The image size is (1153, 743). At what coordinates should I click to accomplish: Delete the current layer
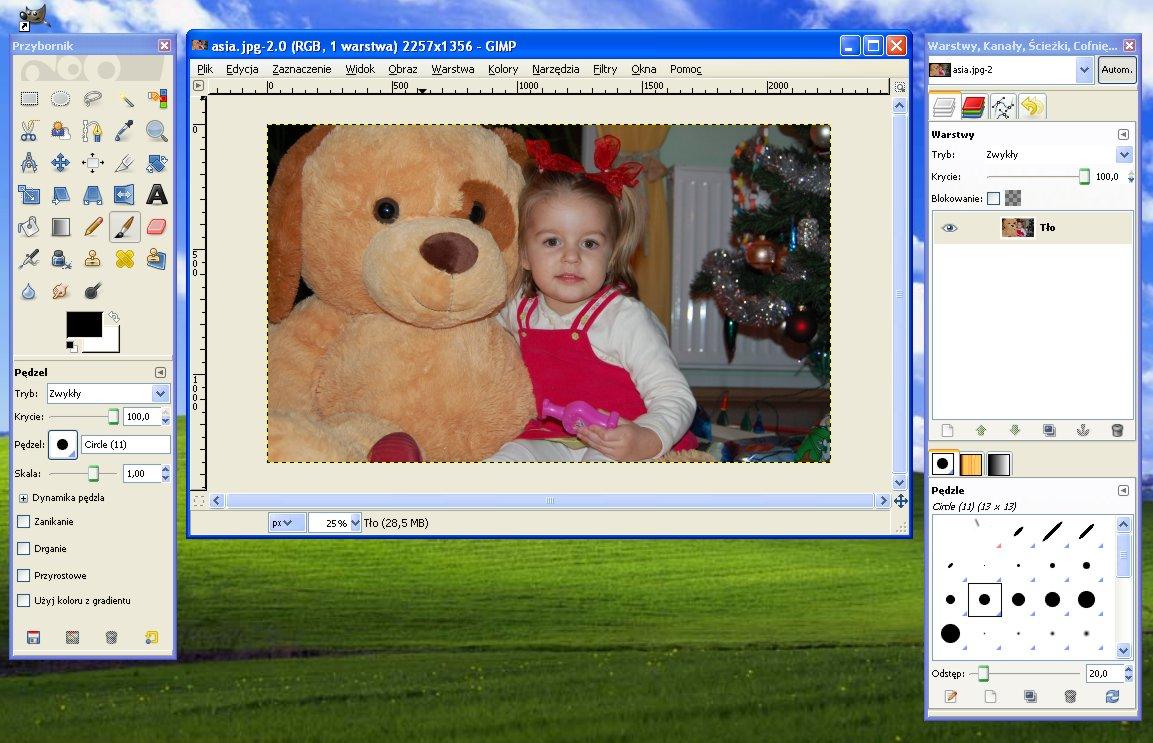pyautogui.click(x=1117, y=430)
